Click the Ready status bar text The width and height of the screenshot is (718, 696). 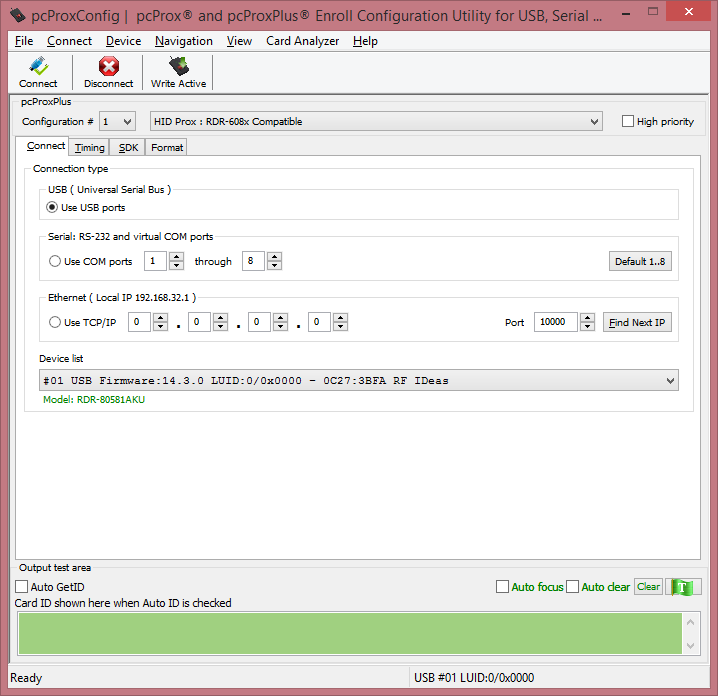[x=26, y=678]
